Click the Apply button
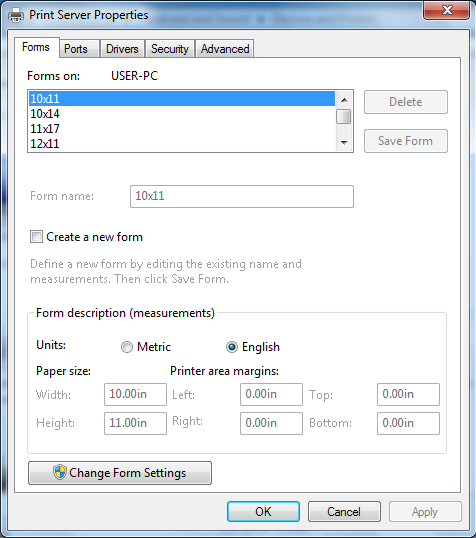476x538 pixels. click(x=425, y=512)
